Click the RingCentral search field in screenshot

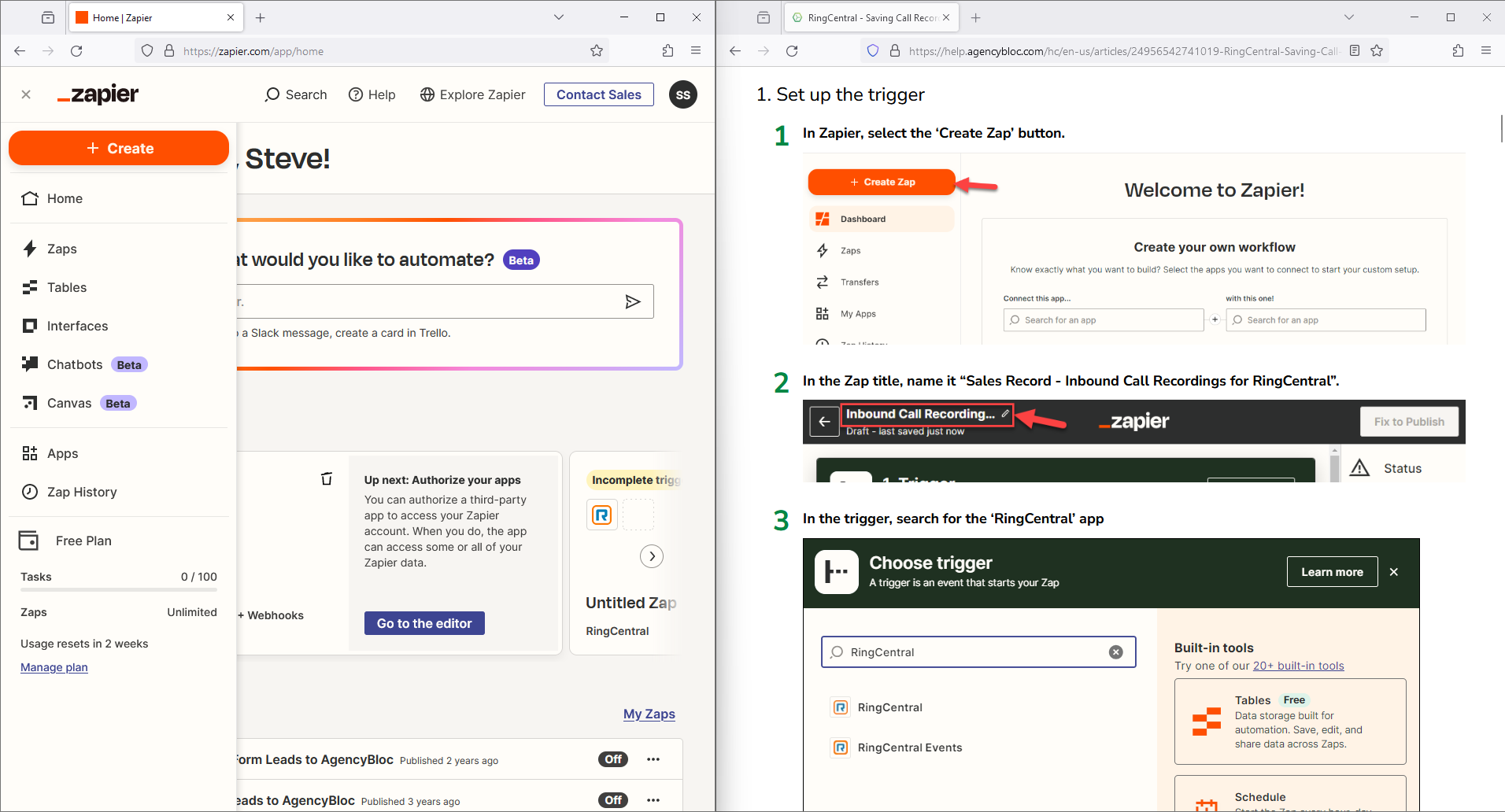point(978,651)
